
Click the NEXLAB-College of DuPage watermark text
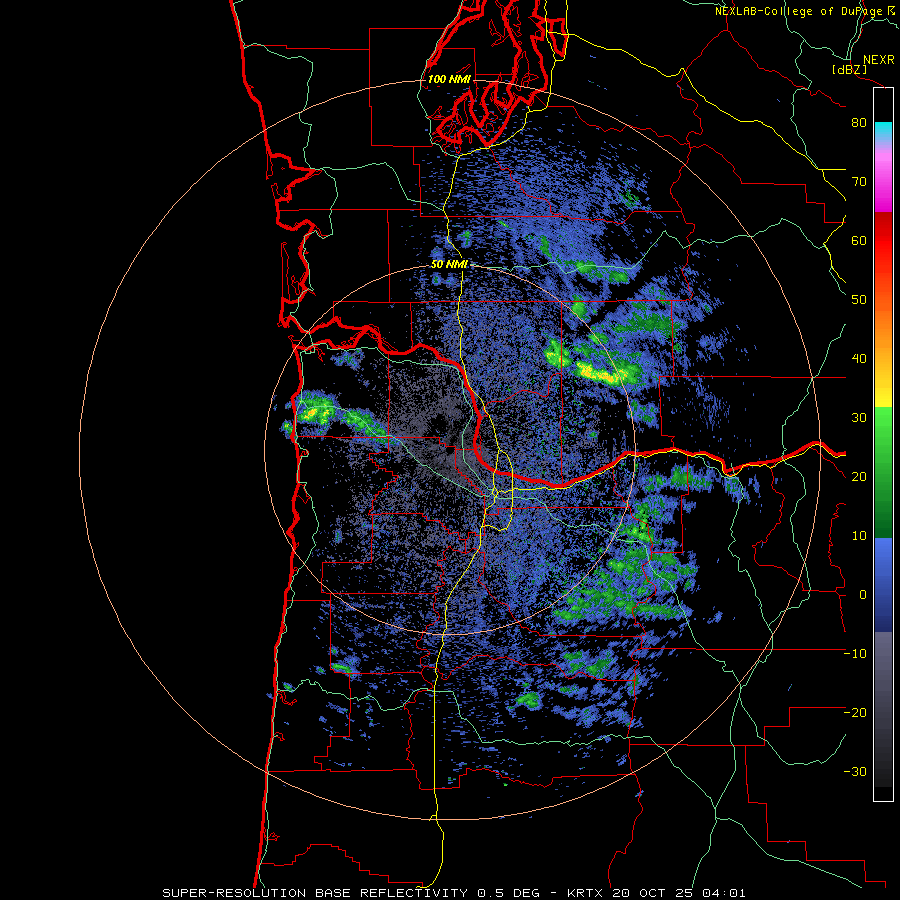click(x=804, y=11)
